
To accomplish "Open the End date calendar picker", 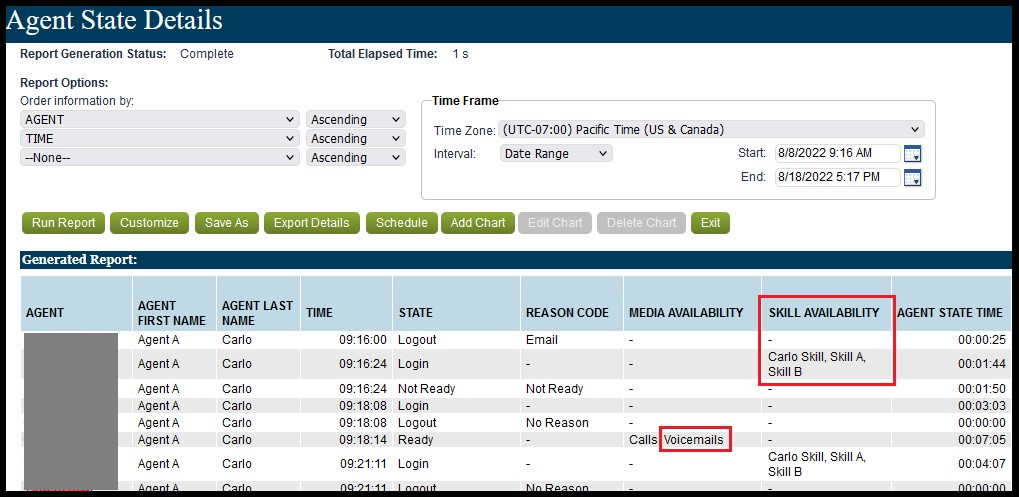I will coord(913,177).
